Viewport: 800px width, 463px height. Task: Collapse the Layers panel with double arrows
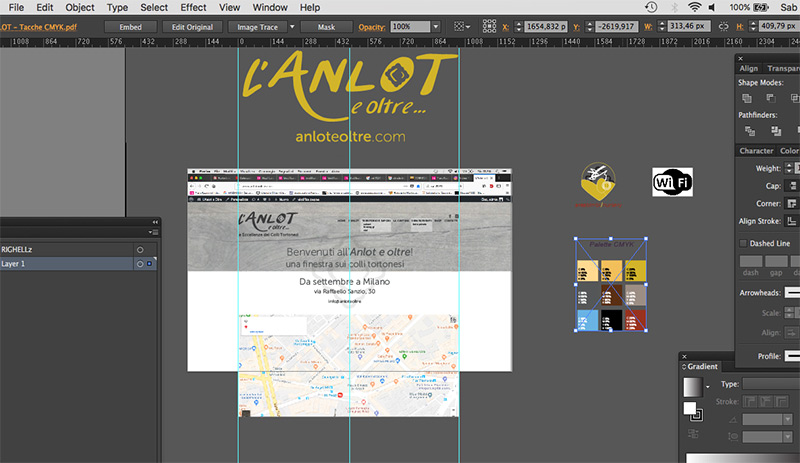click(x=155, y=222)
